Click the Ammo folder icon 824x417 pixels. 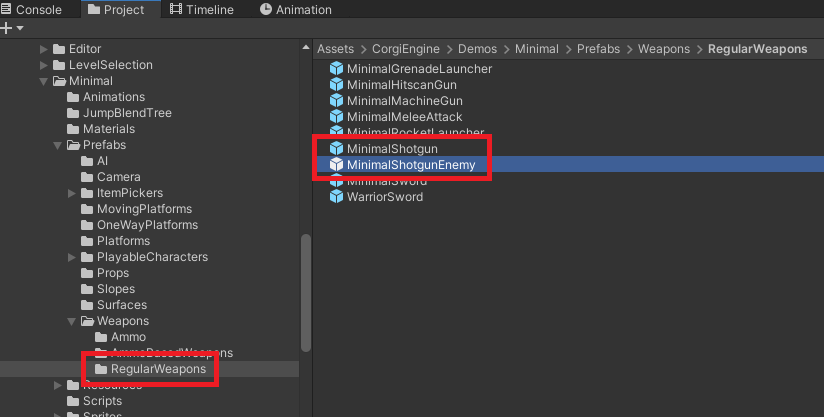click(x=101, y=337)
